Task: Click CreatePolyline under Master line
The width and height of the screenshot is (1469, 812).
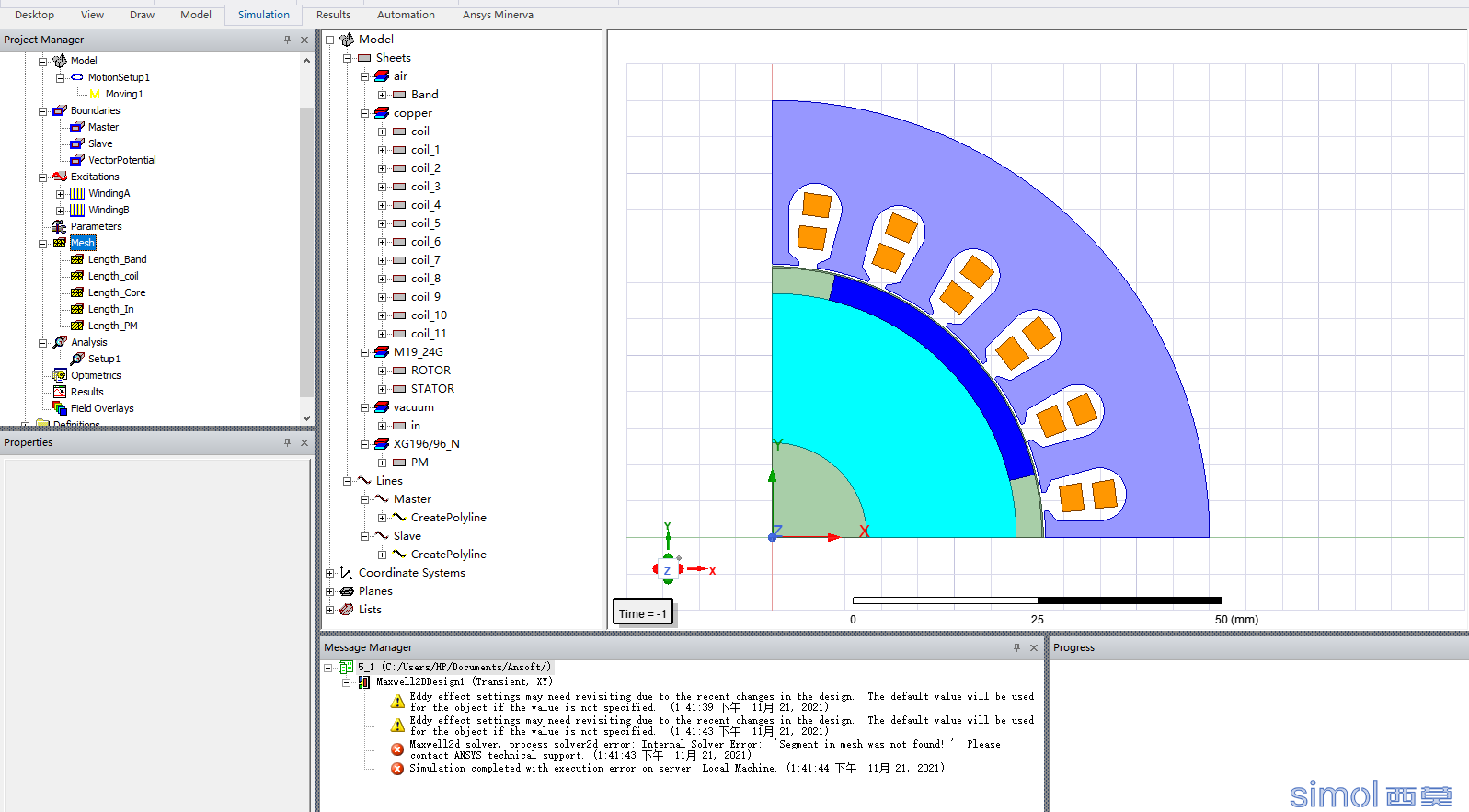Action: tap(449, 518)
